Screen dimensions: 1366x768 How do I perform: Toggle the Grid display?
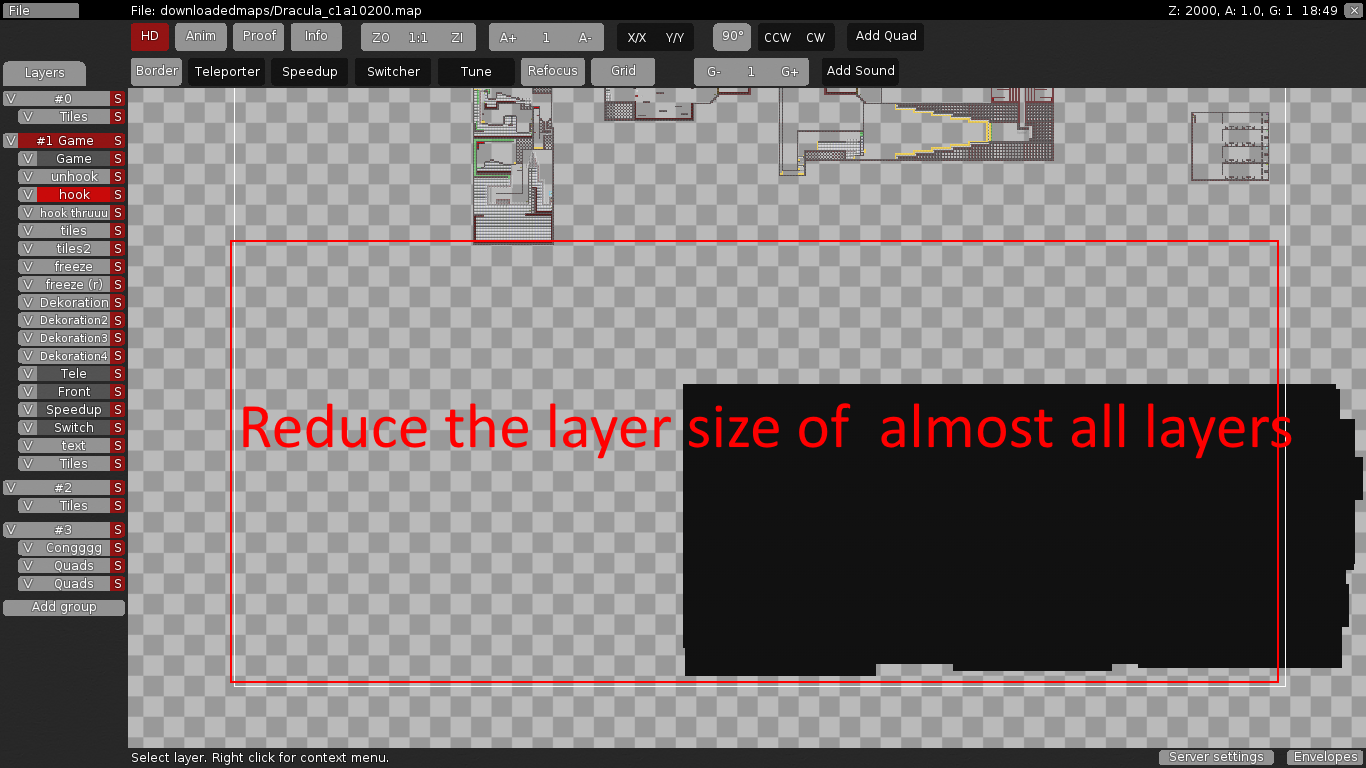pos(623,72)
